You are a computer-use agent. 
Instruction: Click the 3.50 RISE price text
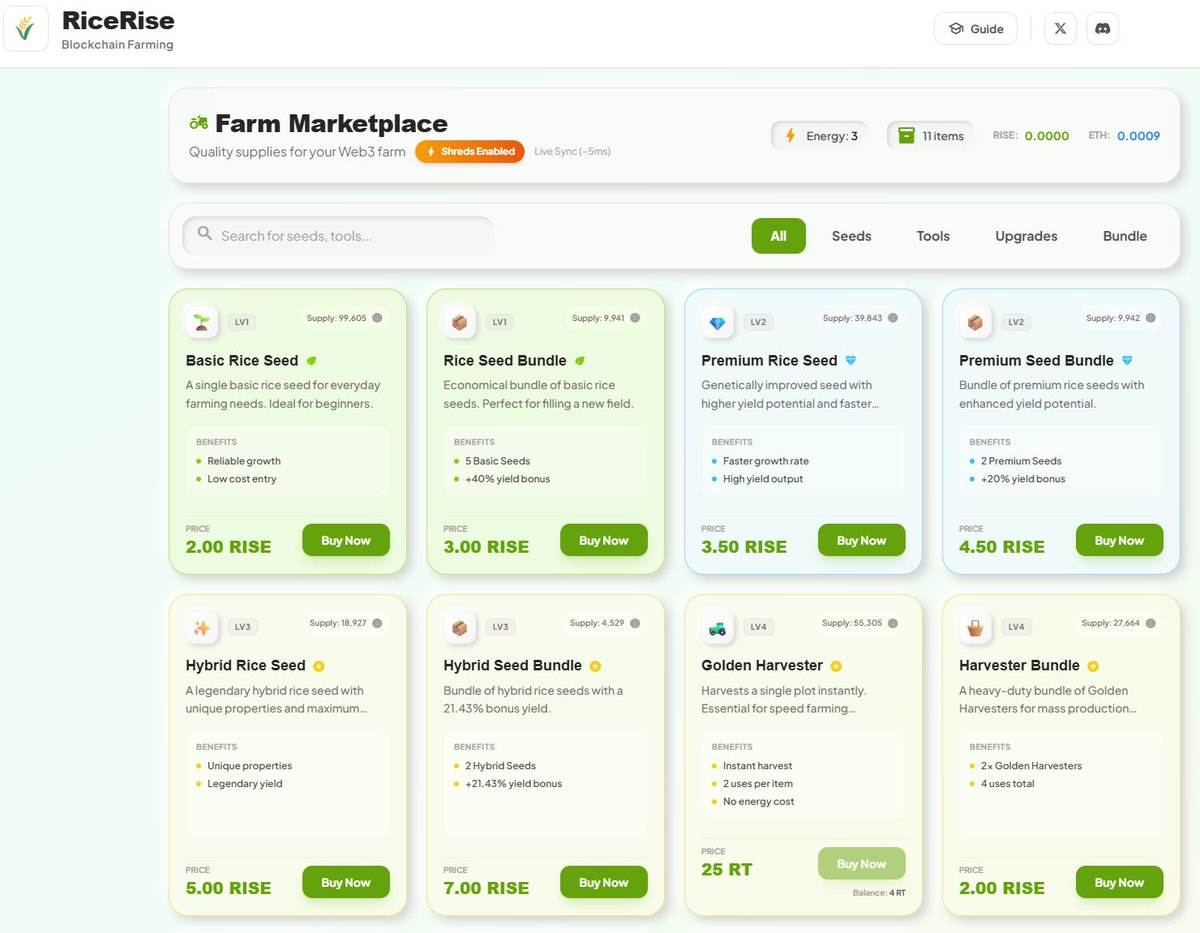click(744, 547)
